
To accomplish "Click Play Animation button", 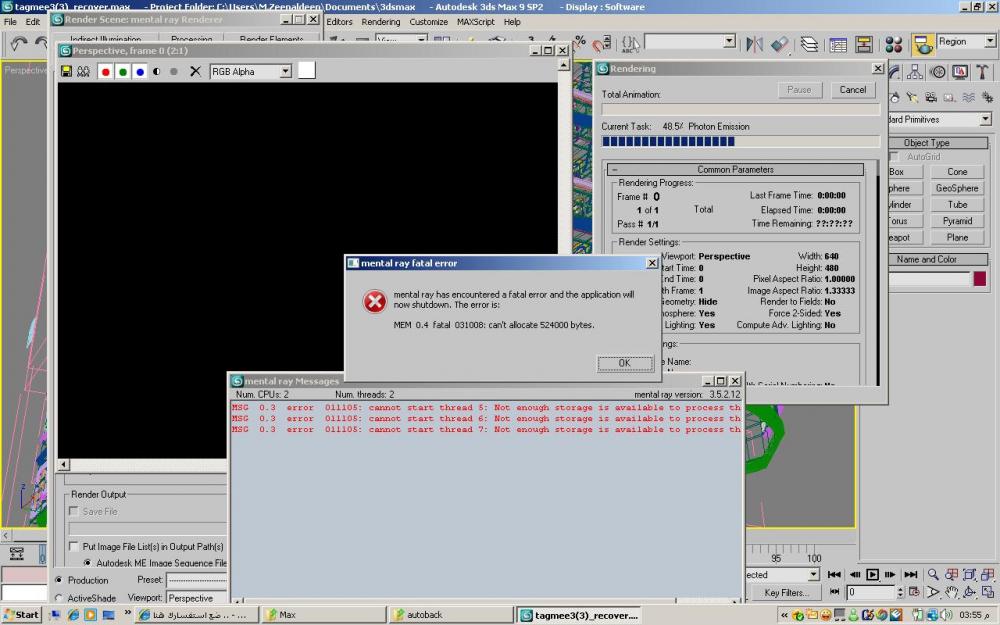I will click(x=872, y=575).
